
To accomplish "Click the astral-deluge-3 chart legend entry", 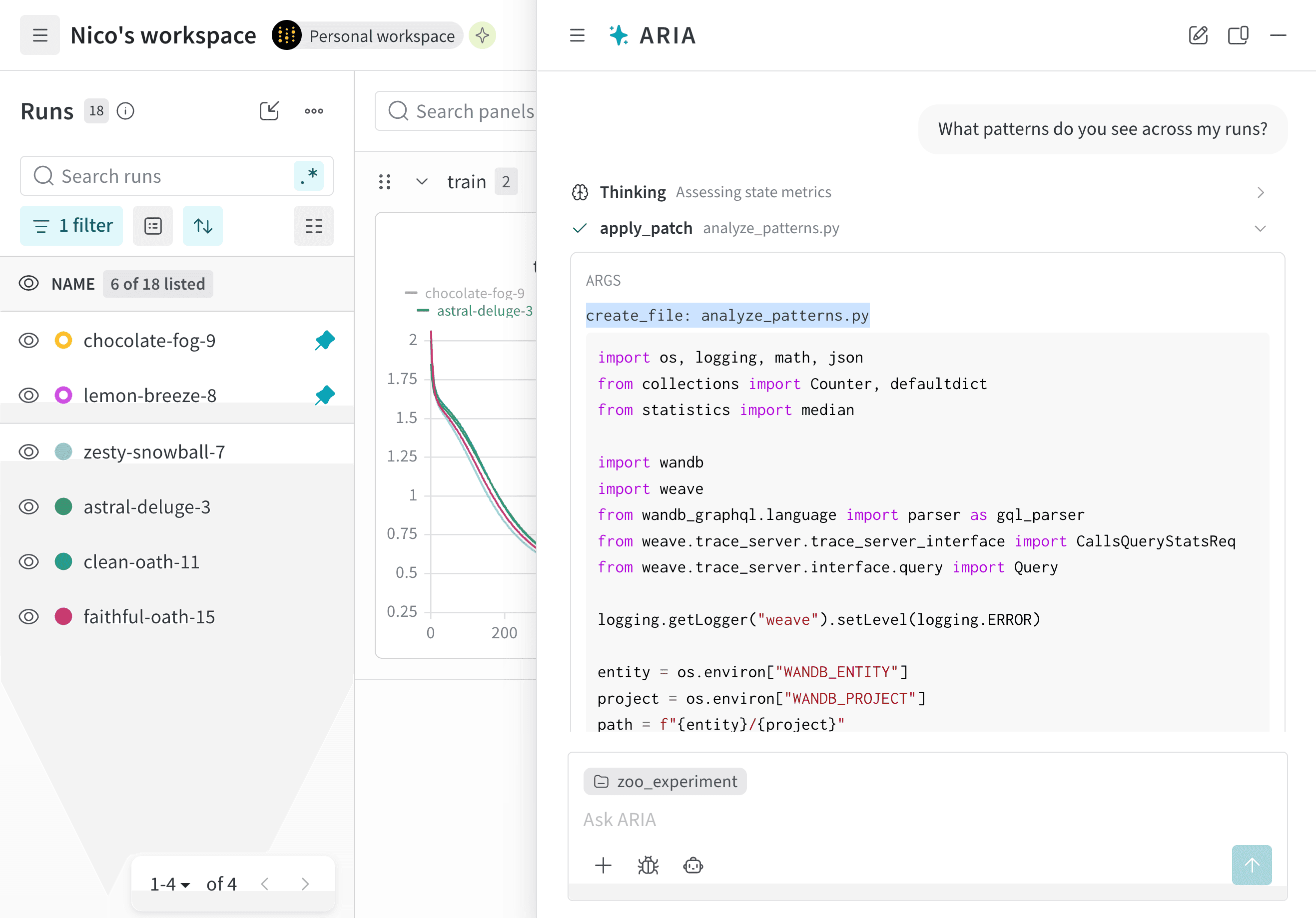I will click(x=475, y=311).
